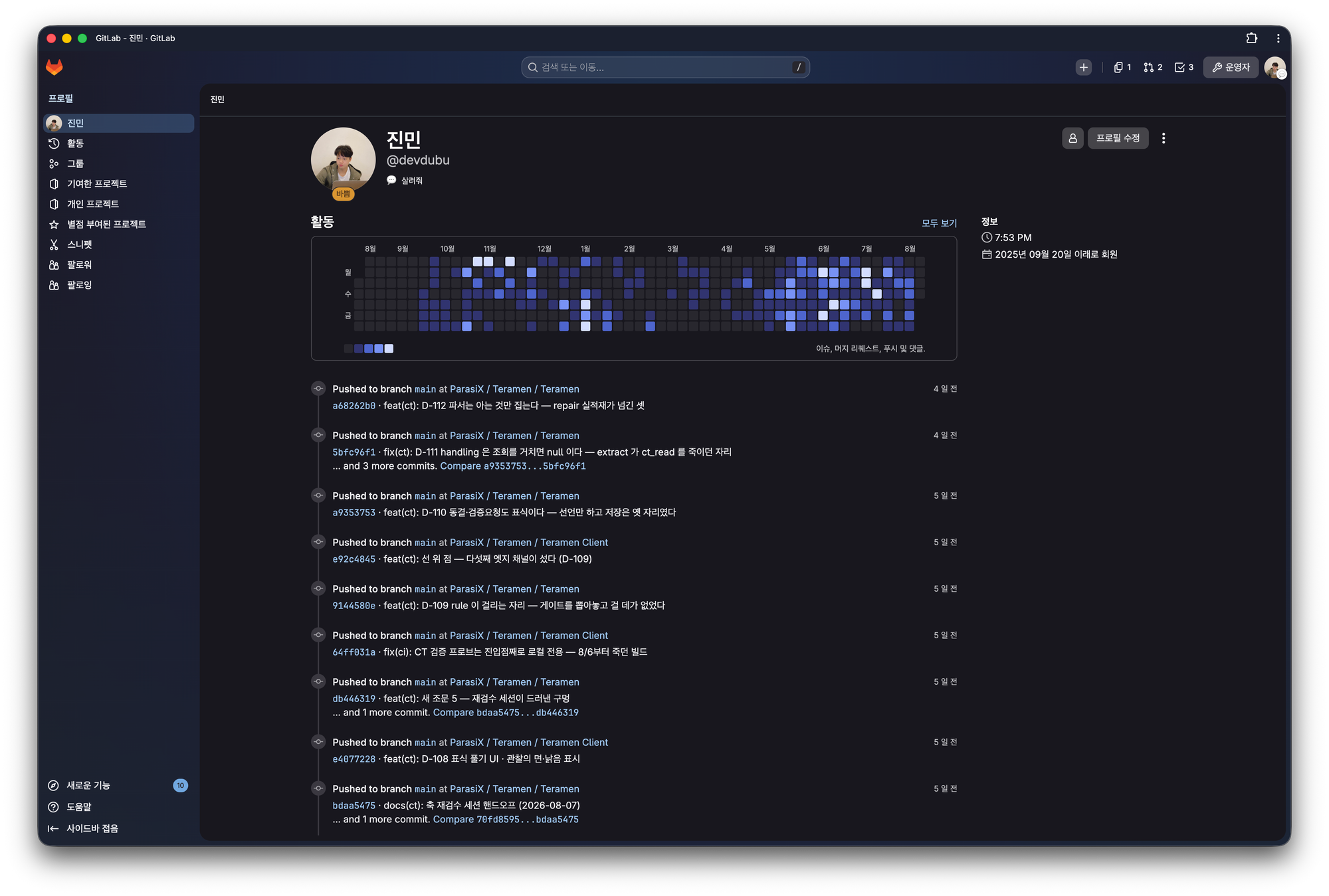Open Compare 70fd8595...bdaa5475
Viewport: 1329px width, 896px height.
(506, 820)
